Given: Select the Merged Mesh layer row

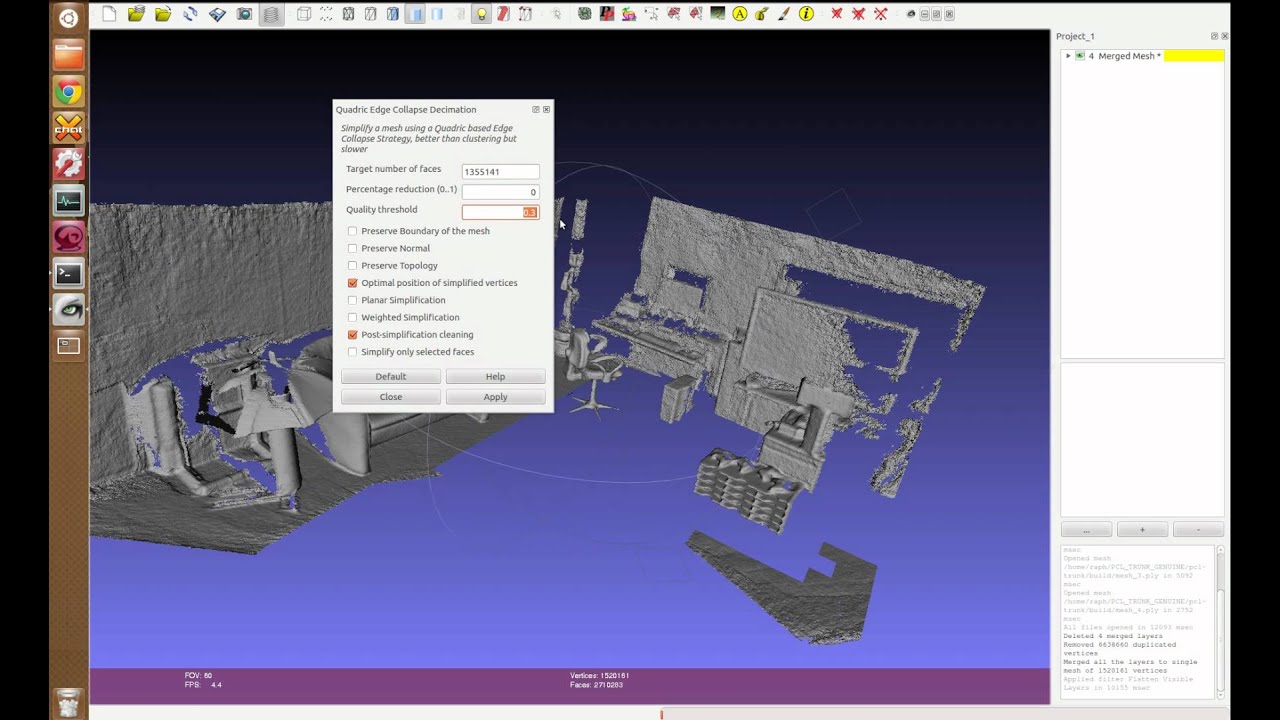Looking at the screenshot, I should (1143, 56).
